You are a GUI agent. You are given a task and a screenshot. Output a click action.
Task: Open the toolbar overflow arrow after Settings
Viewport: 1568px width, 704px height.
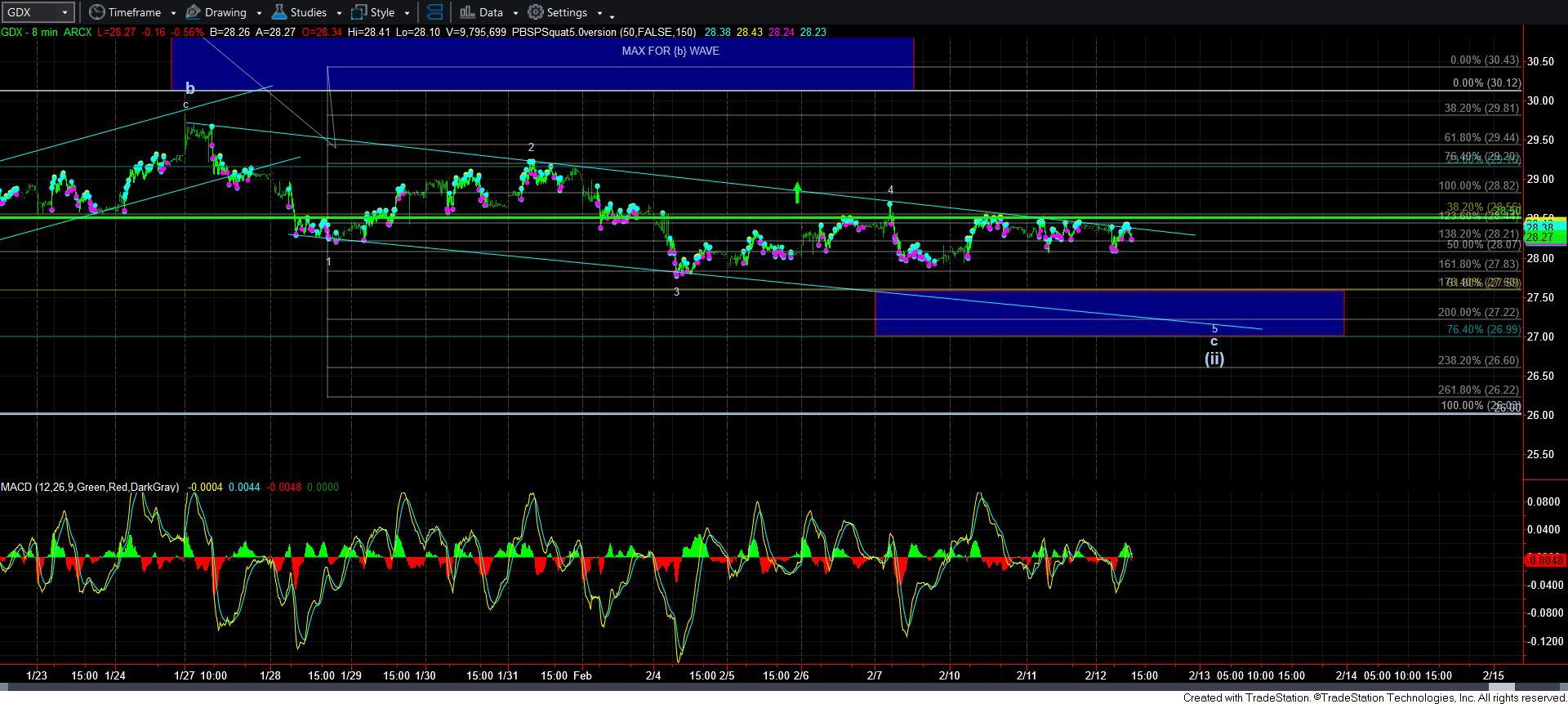(x=612, y=15)
